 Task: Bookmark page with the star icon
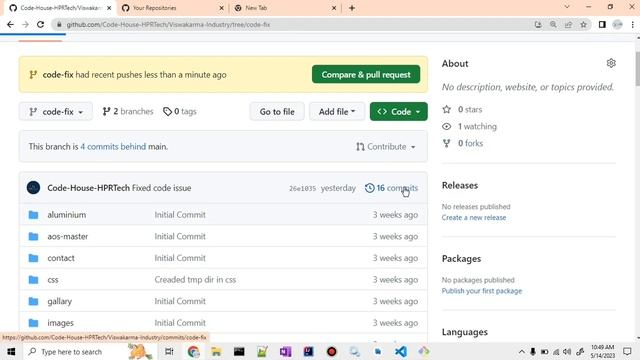[584, 24]
